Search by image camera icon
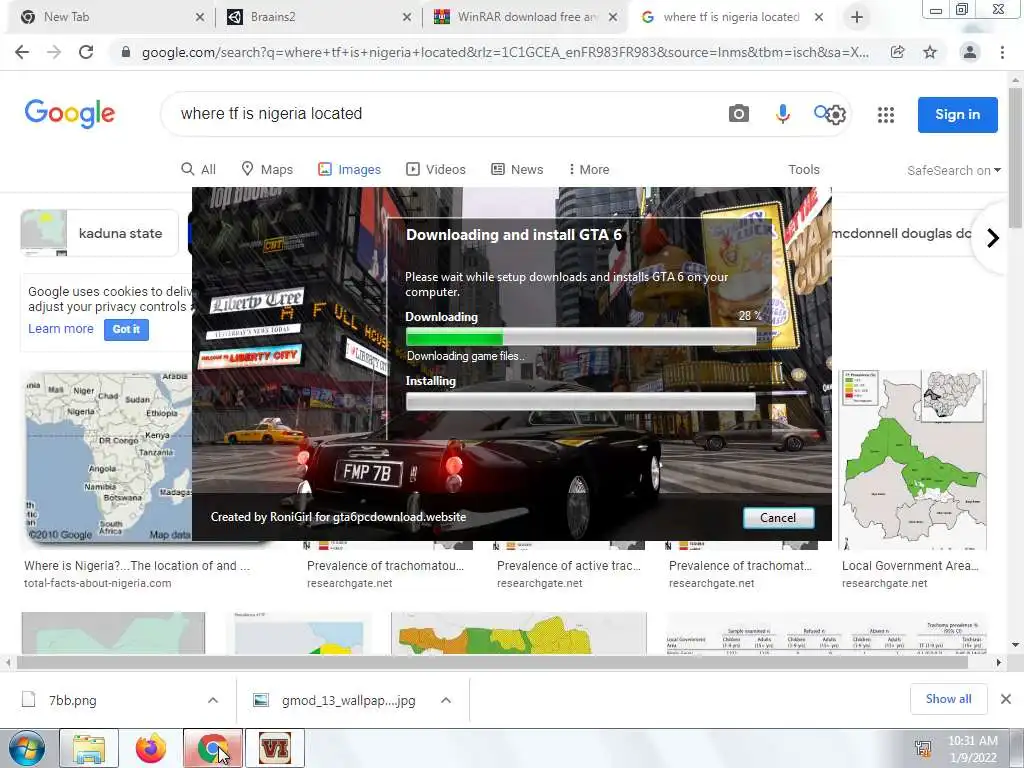The image size is (1024, 768). 739,114
